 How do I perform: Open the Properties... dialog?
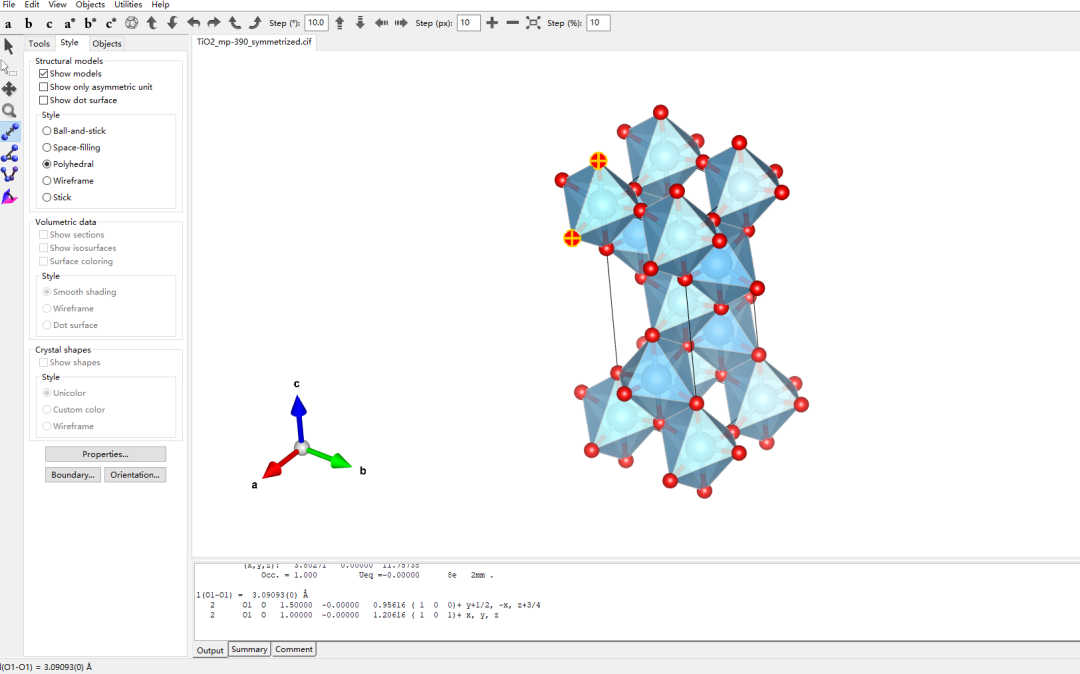click(x=105, y=454)
